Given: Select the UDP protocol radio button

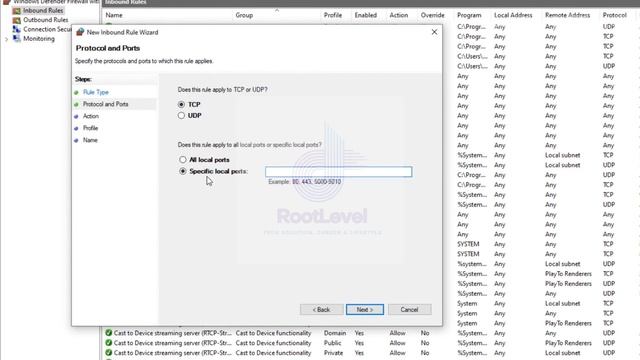Looking at the screenshot, I should [181, 116].
